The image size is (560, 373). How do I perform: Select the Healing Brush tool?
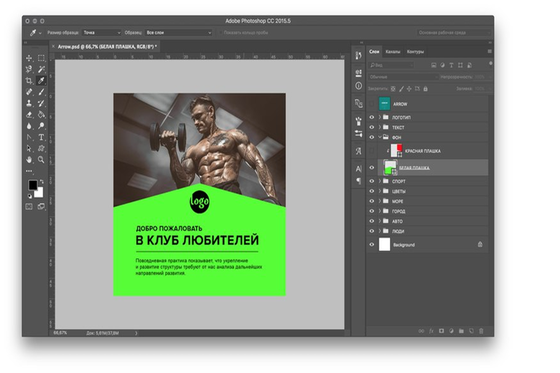coord(29,92)
